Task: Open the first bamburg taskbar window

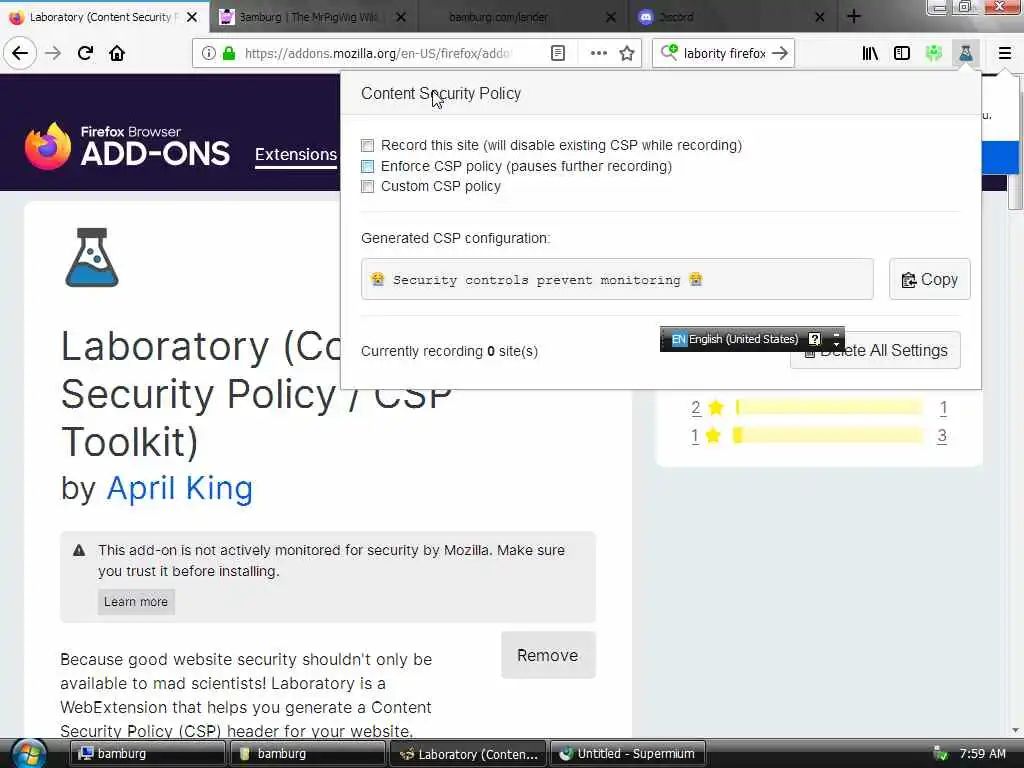Action: click(148, 754)
